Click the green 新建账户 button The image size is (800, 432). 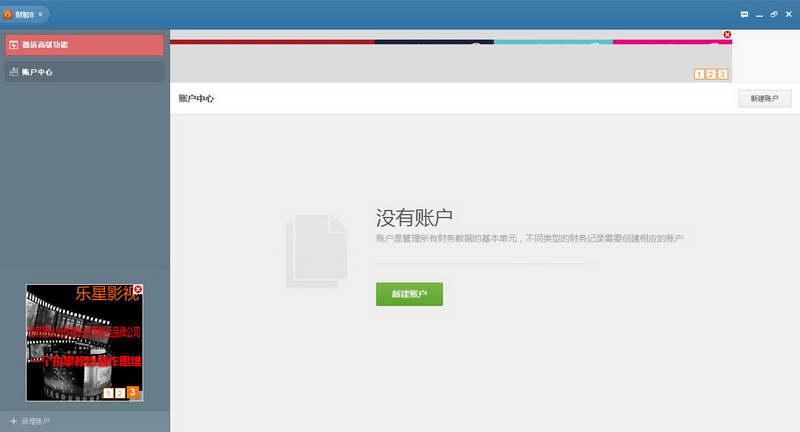point(409,294)
